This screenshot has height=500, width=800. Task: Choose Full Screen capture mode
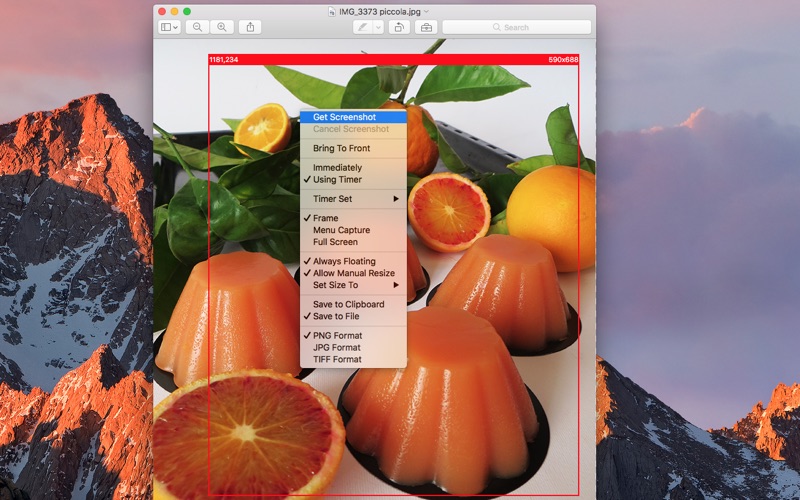click(x=353, y=241)
